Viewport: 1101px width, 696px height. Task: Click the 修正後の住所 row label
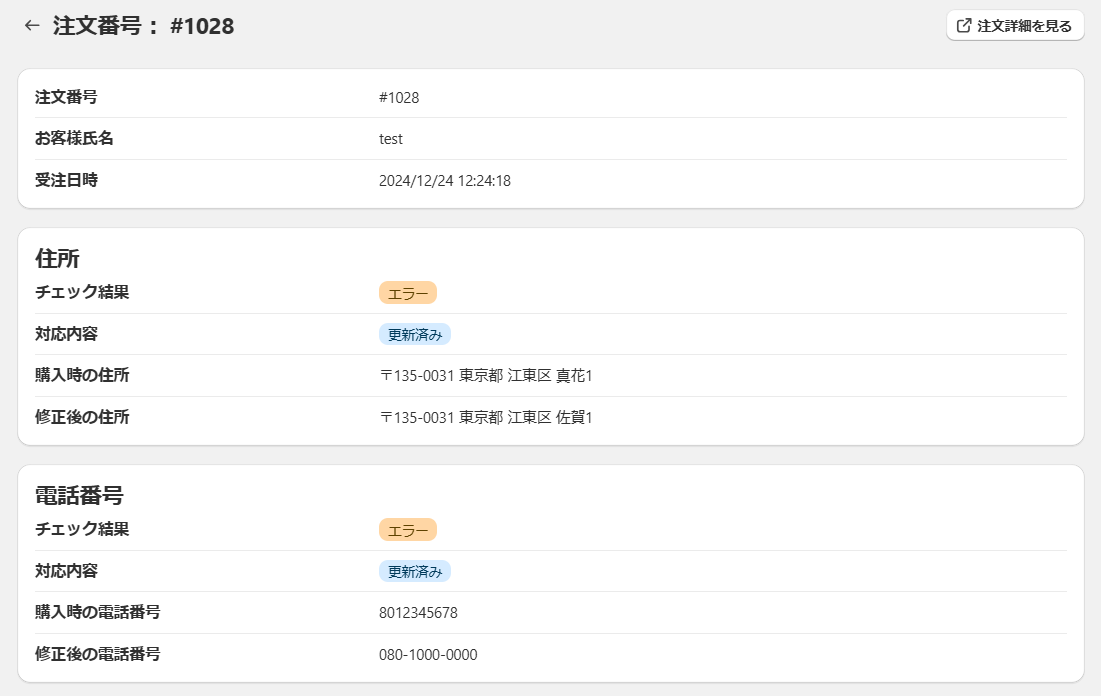tap(82, 417)
